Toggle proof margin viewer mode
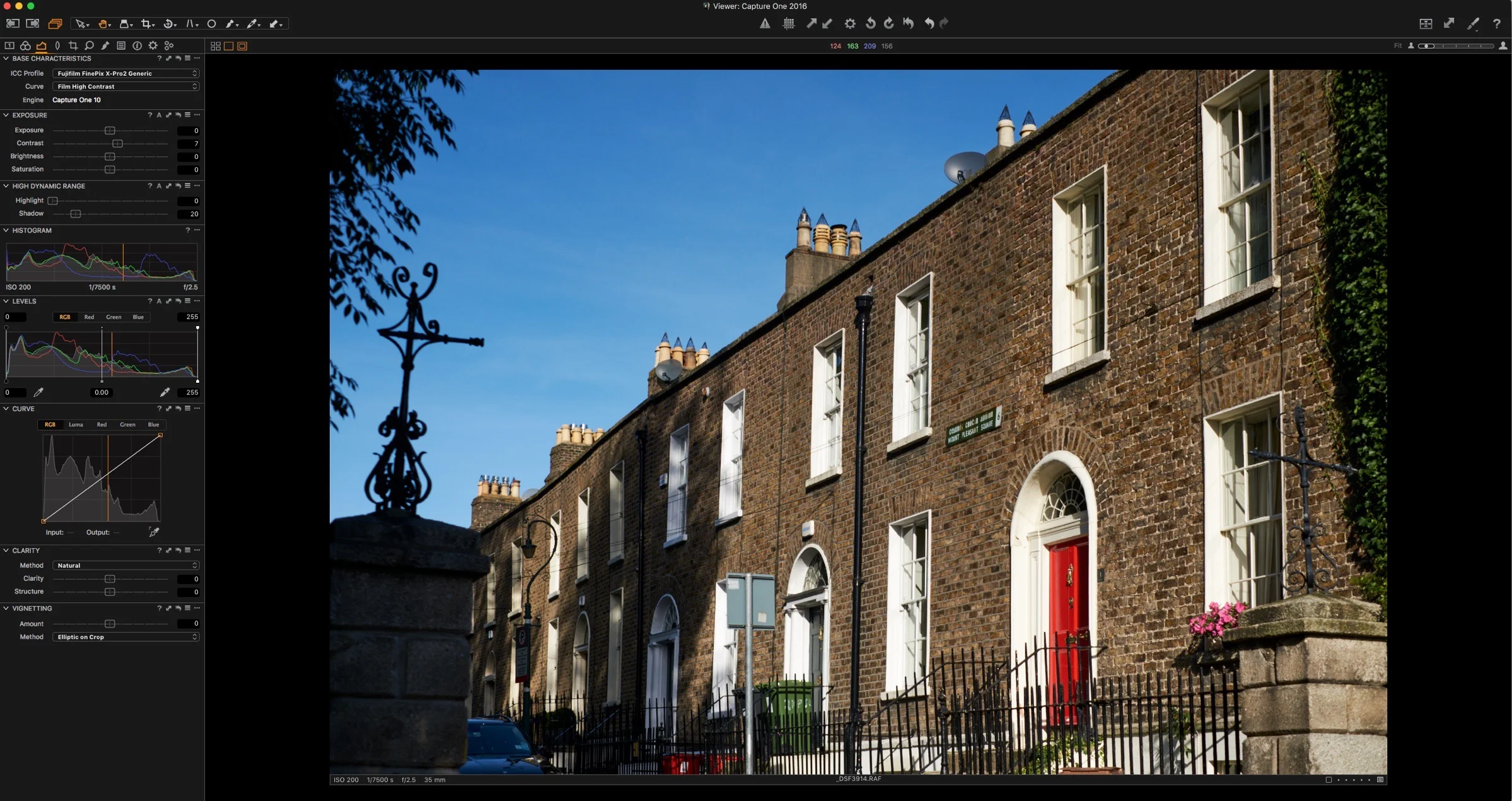Screen dimensions: 1512x801 (242, 46)
